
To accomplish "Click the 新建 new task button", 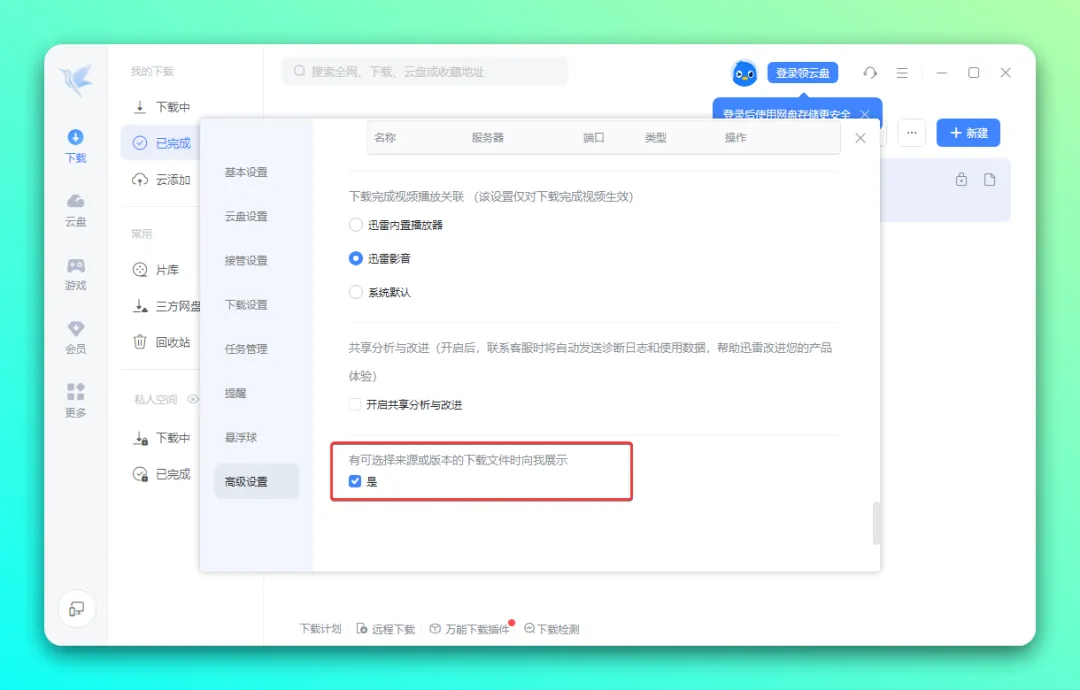I will pos(968,133).
